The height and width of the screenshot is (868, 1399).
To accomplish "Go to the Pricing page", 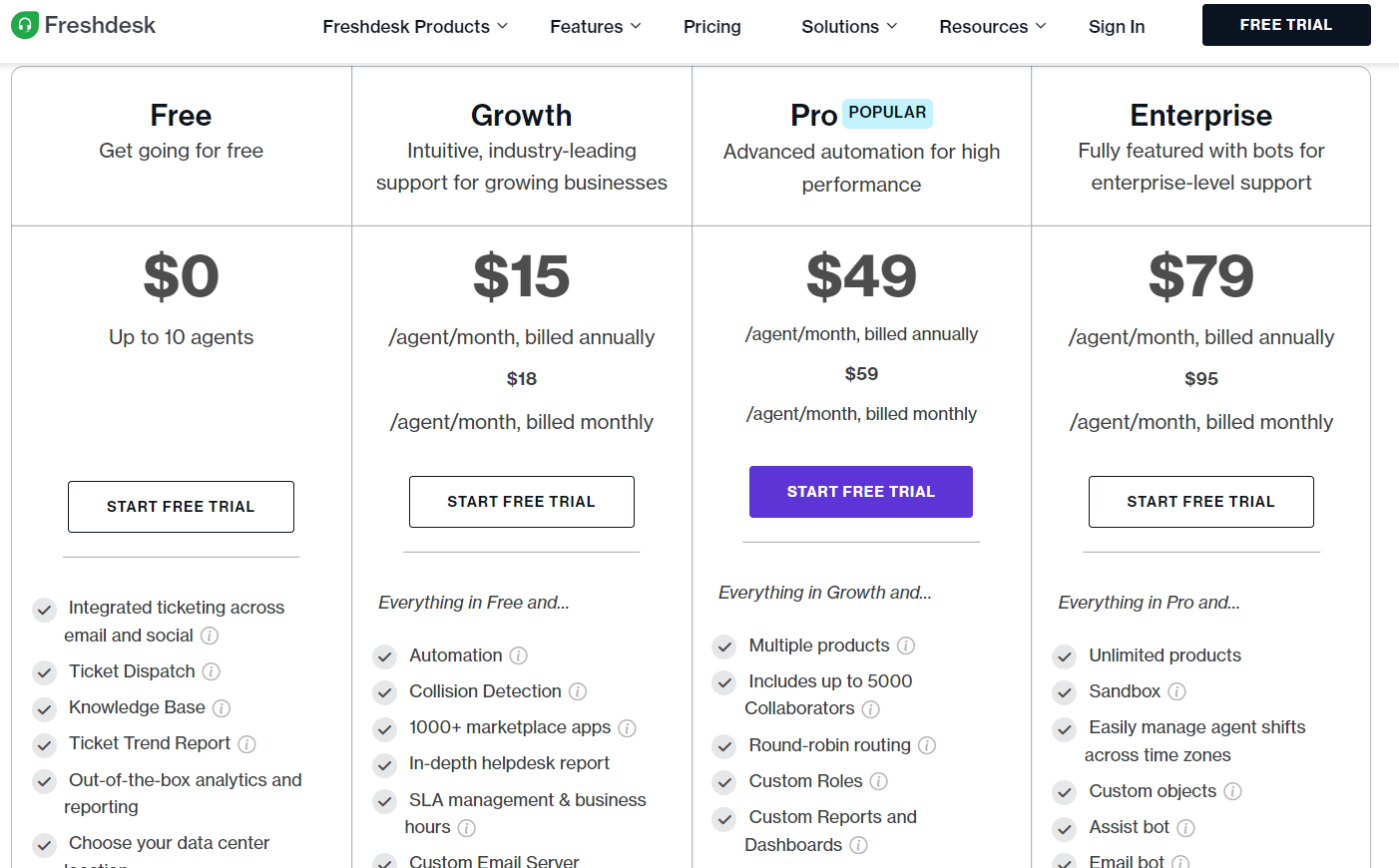I will (x=712, y=27).
